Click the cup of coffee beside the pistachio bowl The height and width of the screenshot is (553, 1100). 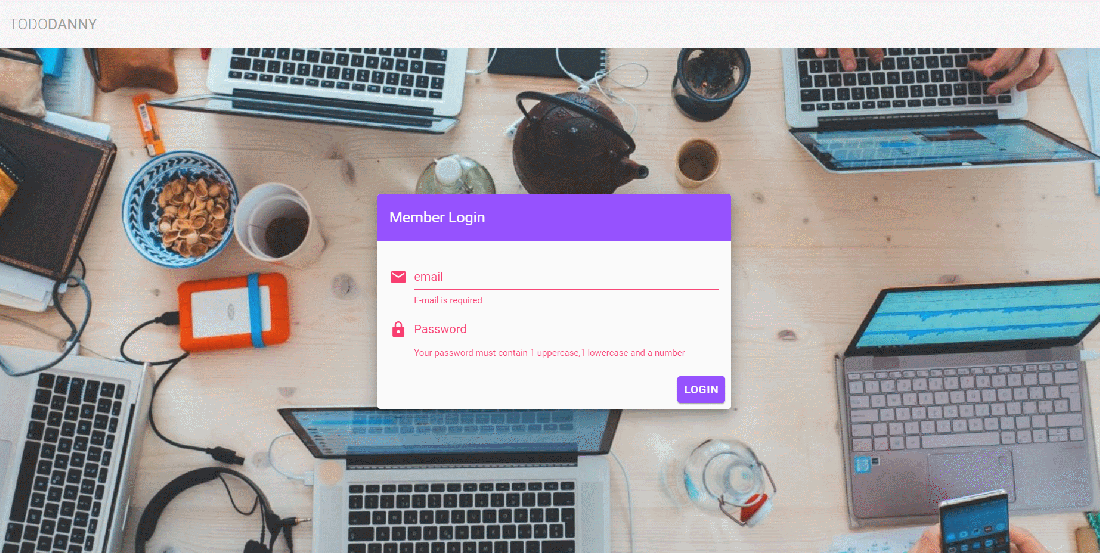(279, 224)
